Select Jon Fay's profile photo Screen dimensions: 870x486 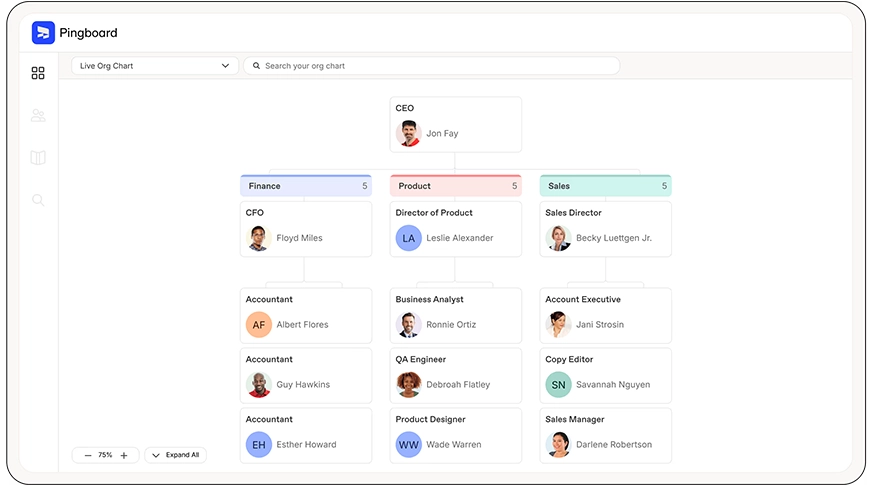408,133
